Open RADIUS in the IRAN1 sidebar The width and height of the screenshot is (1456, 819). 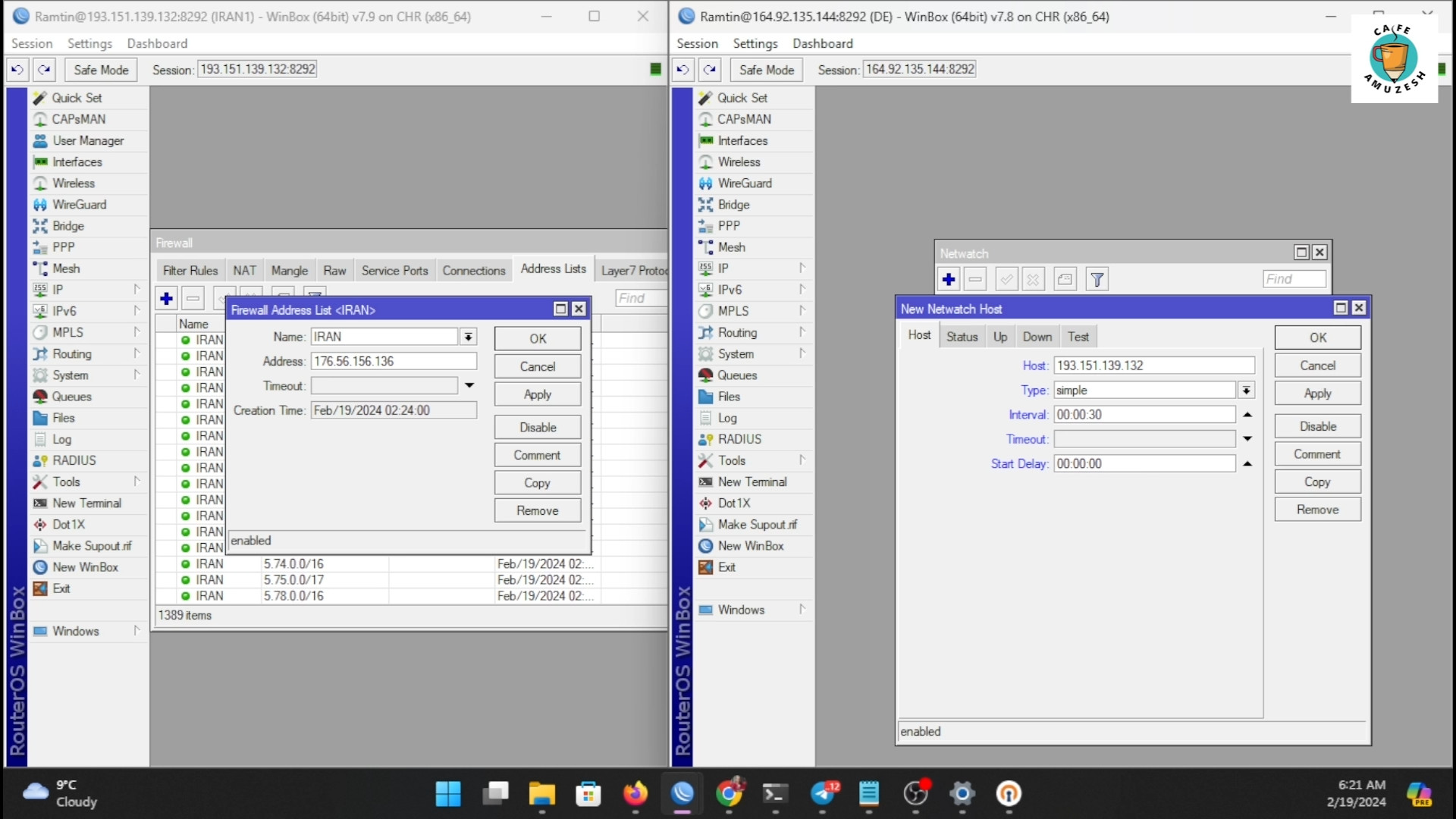click(74, 461)
